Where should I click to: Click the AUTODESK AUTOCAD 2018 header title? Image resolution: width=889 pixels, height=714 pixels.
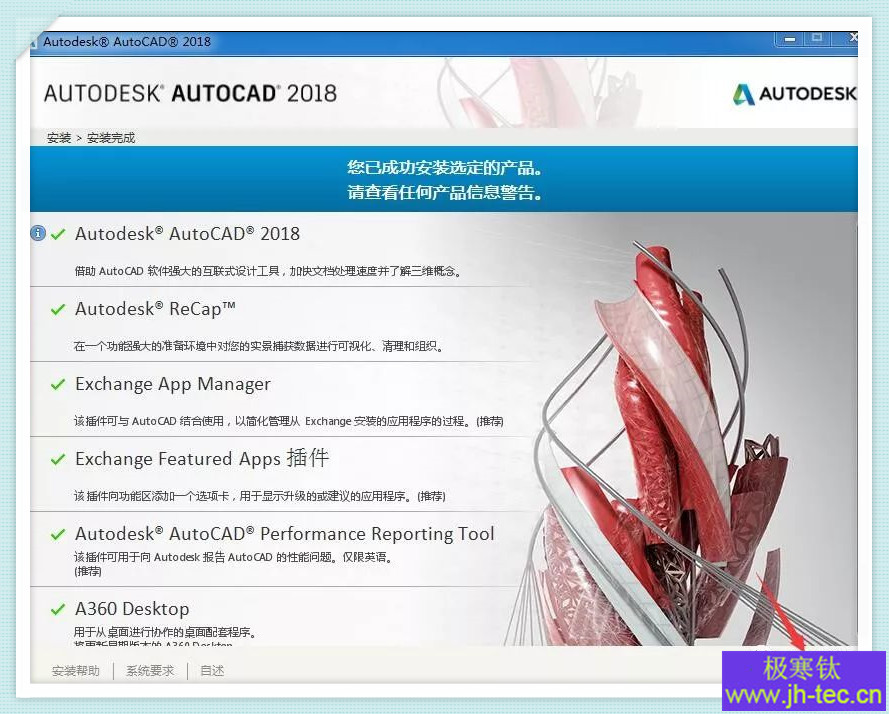click(x=190, y=94)
